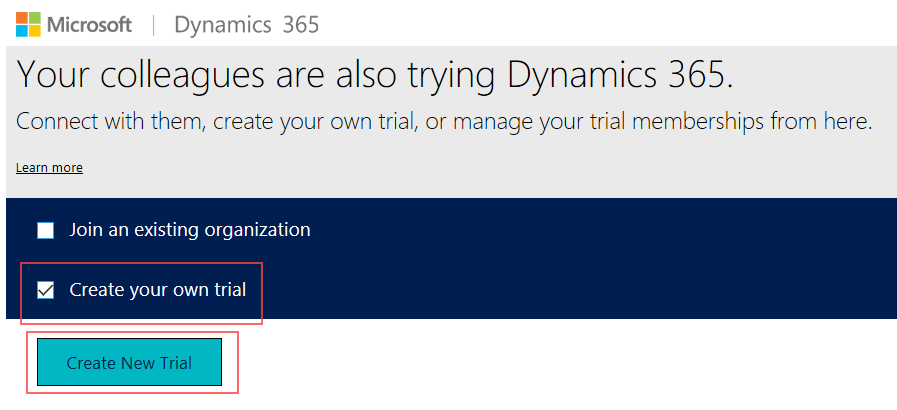
Task: Click the red square of the Microsoft logo
Action: click(21, 18)
